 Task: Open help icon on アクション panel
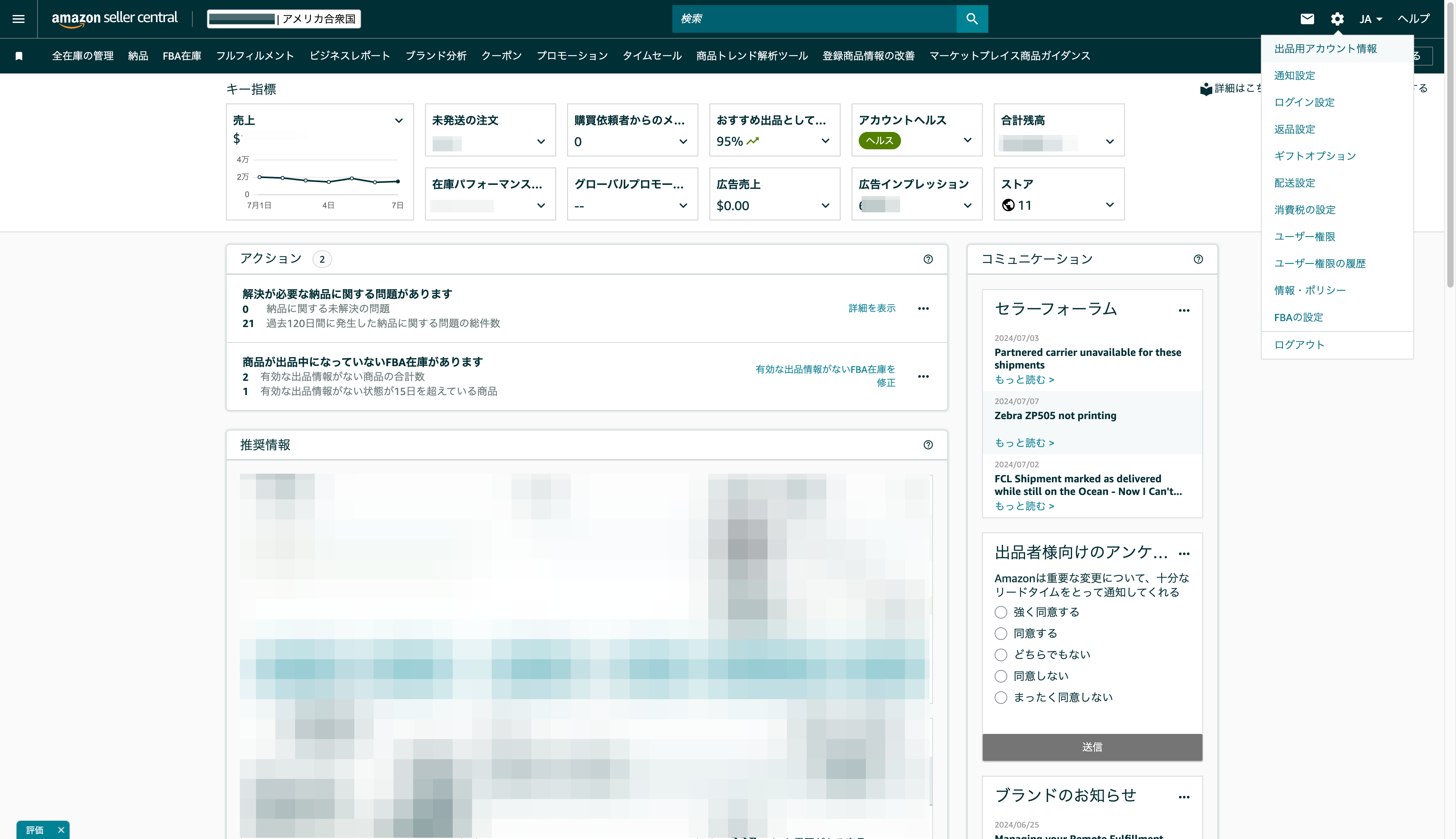(927, 259)
